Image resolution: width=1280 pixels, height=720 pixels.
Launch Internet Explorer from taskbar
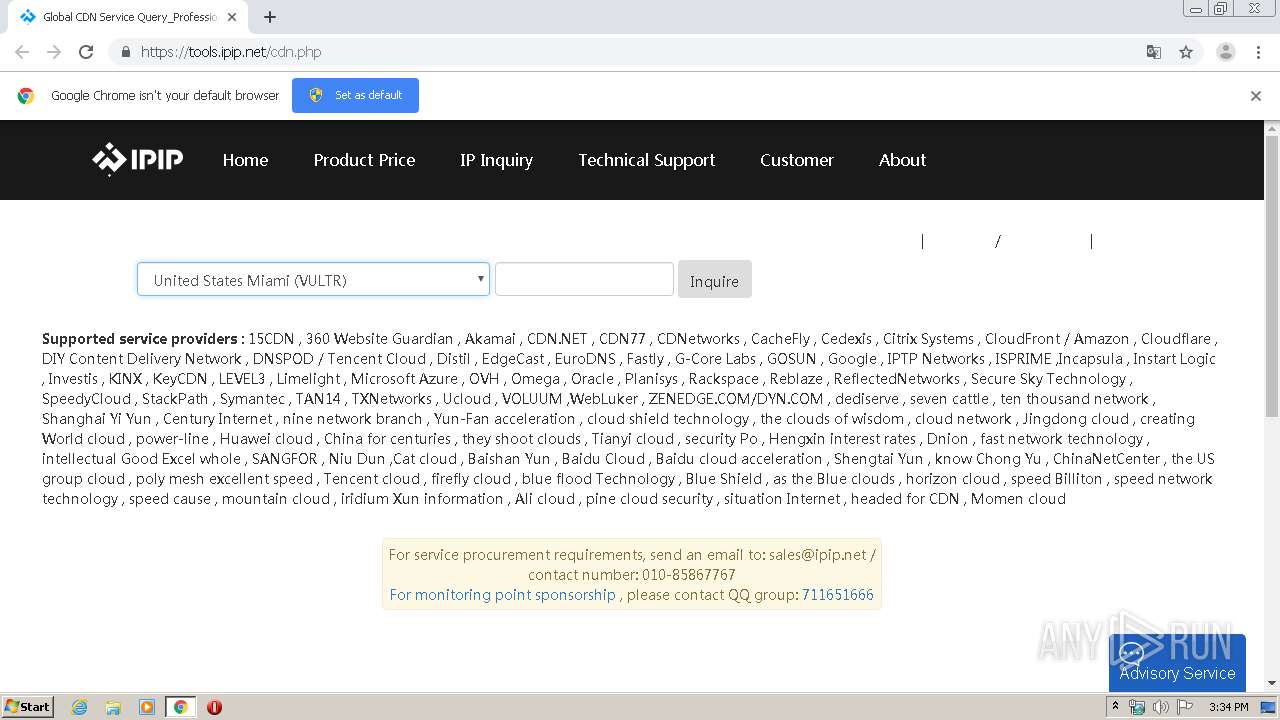[80, 707]
